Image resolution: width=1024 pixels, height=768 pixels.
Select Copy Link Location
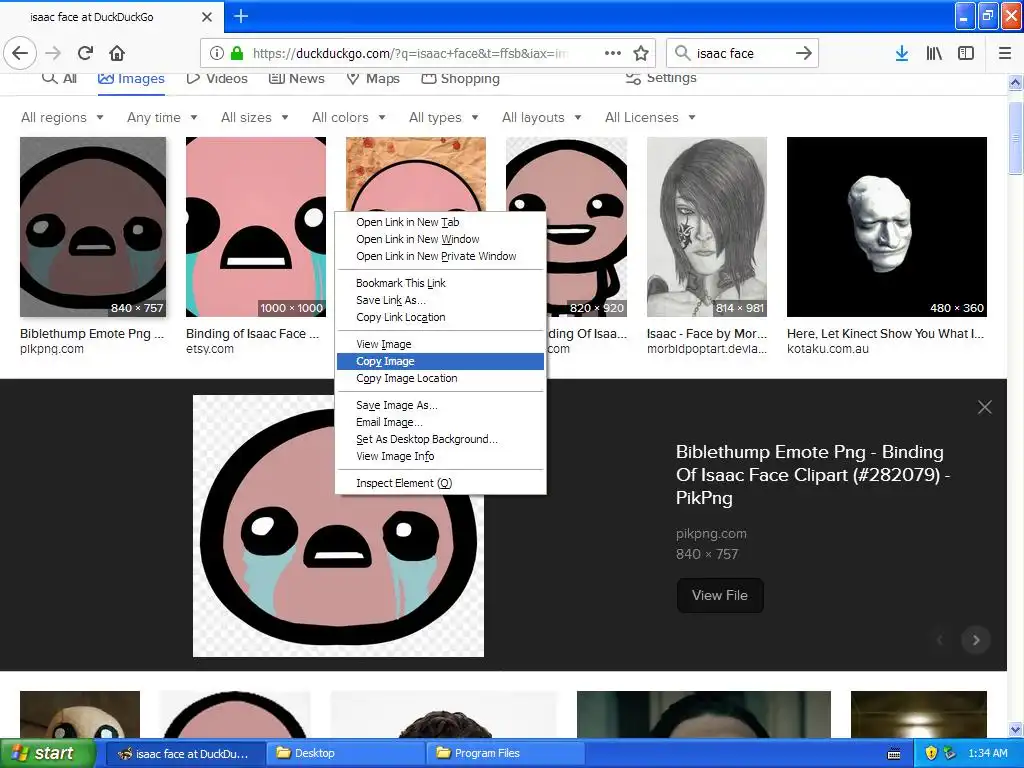440,317
